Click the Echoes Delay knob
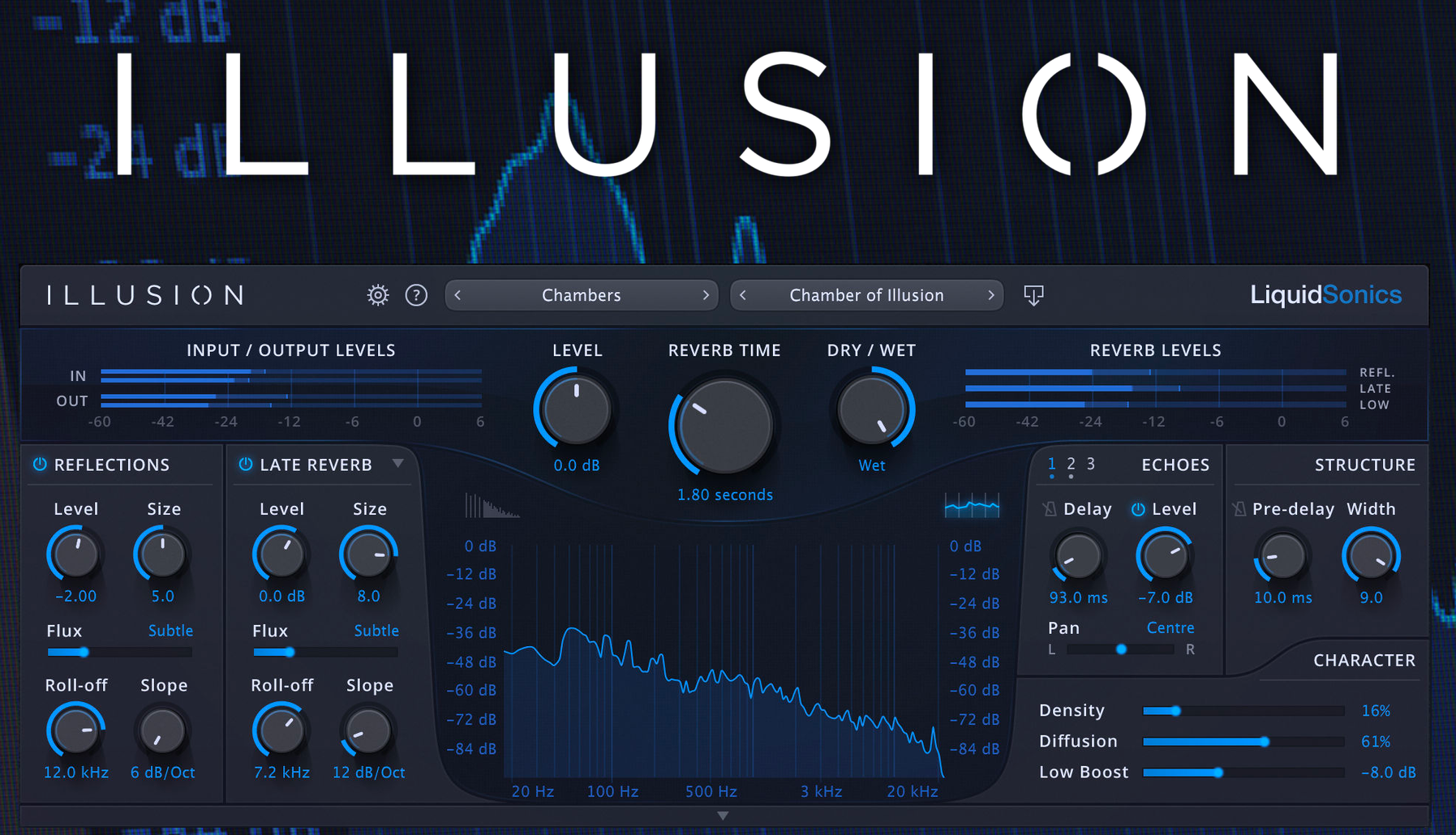 pyautogui.click(x=1078, y=556)
